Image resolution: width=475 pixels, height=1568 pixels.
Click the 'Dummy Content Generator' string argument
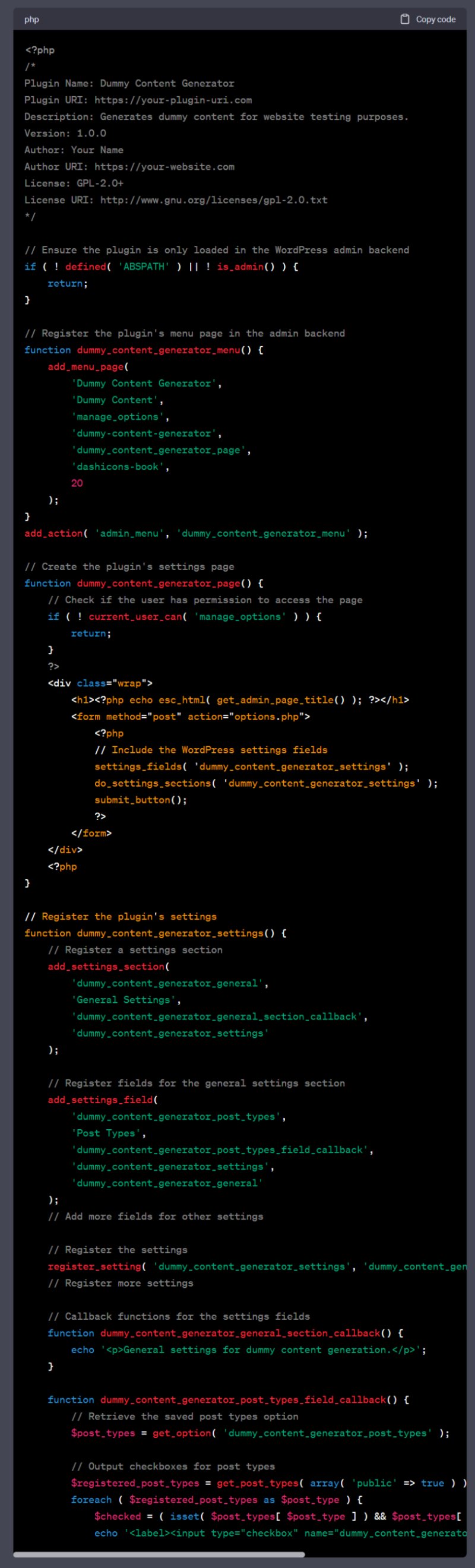(144, 384)
